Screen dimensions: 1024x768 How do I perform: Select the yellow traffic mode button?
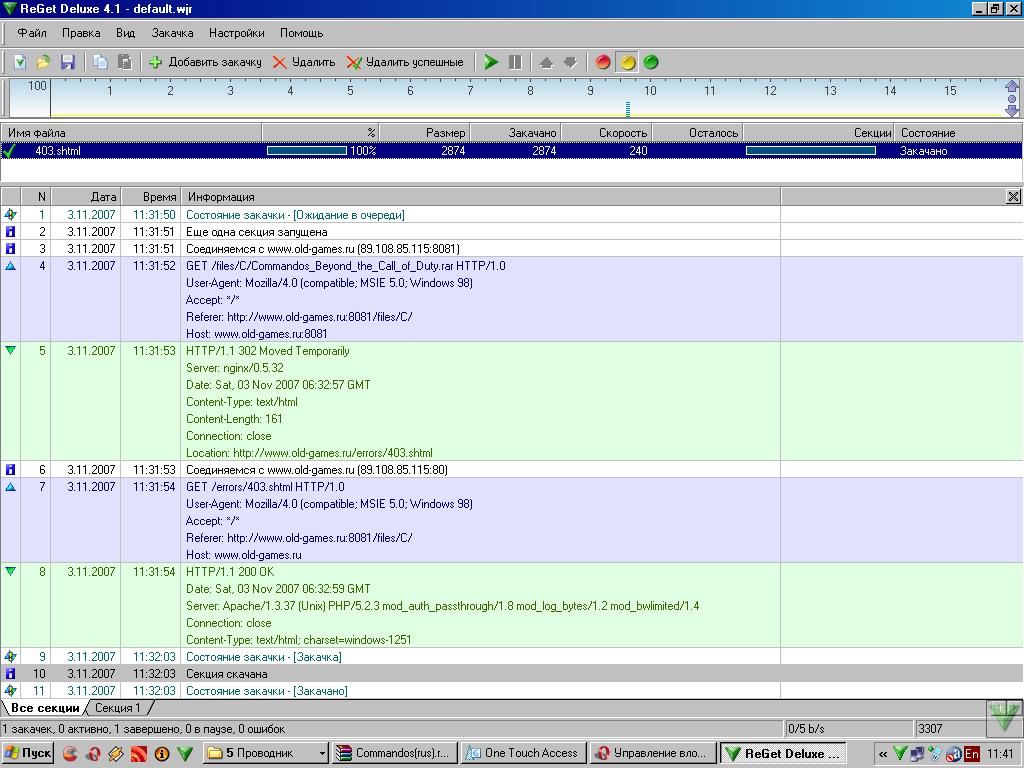coord(627,62)
